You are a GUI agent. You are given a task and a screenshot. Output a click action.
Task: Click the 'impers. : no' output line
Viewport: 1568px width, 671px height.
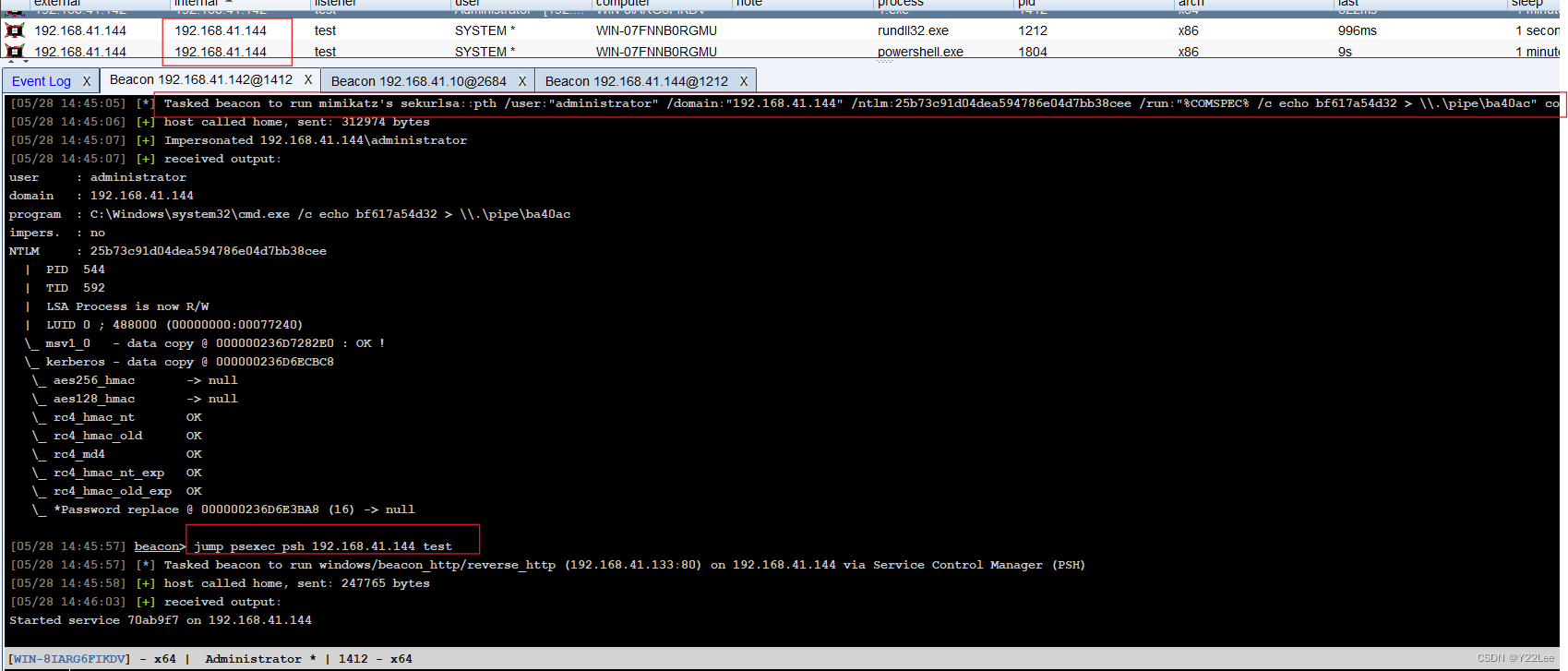pos(57,233)
